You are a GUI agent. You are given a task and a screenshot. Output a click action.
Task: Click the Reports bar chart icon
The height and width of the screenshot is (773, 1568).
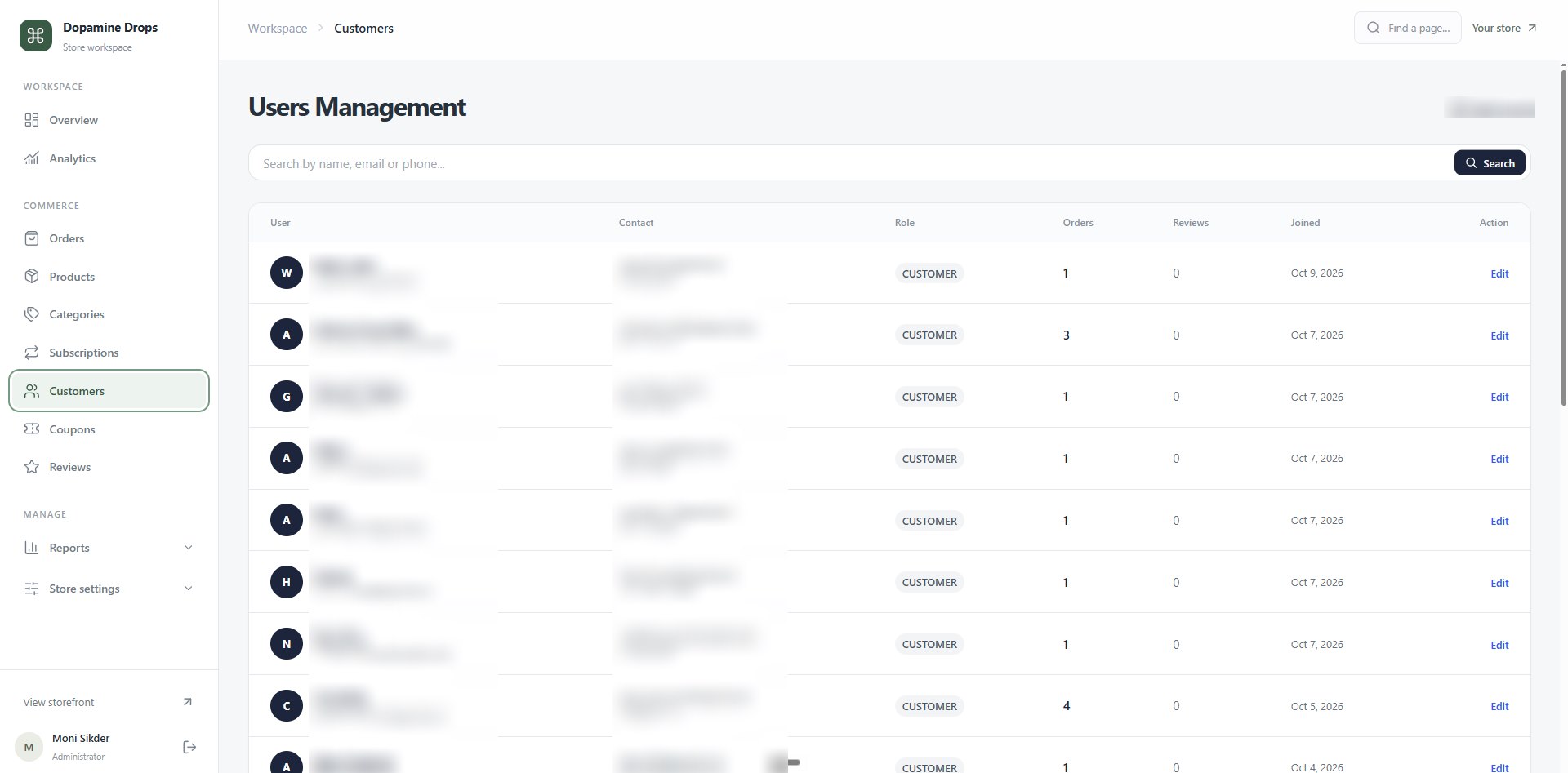point(32,548)
